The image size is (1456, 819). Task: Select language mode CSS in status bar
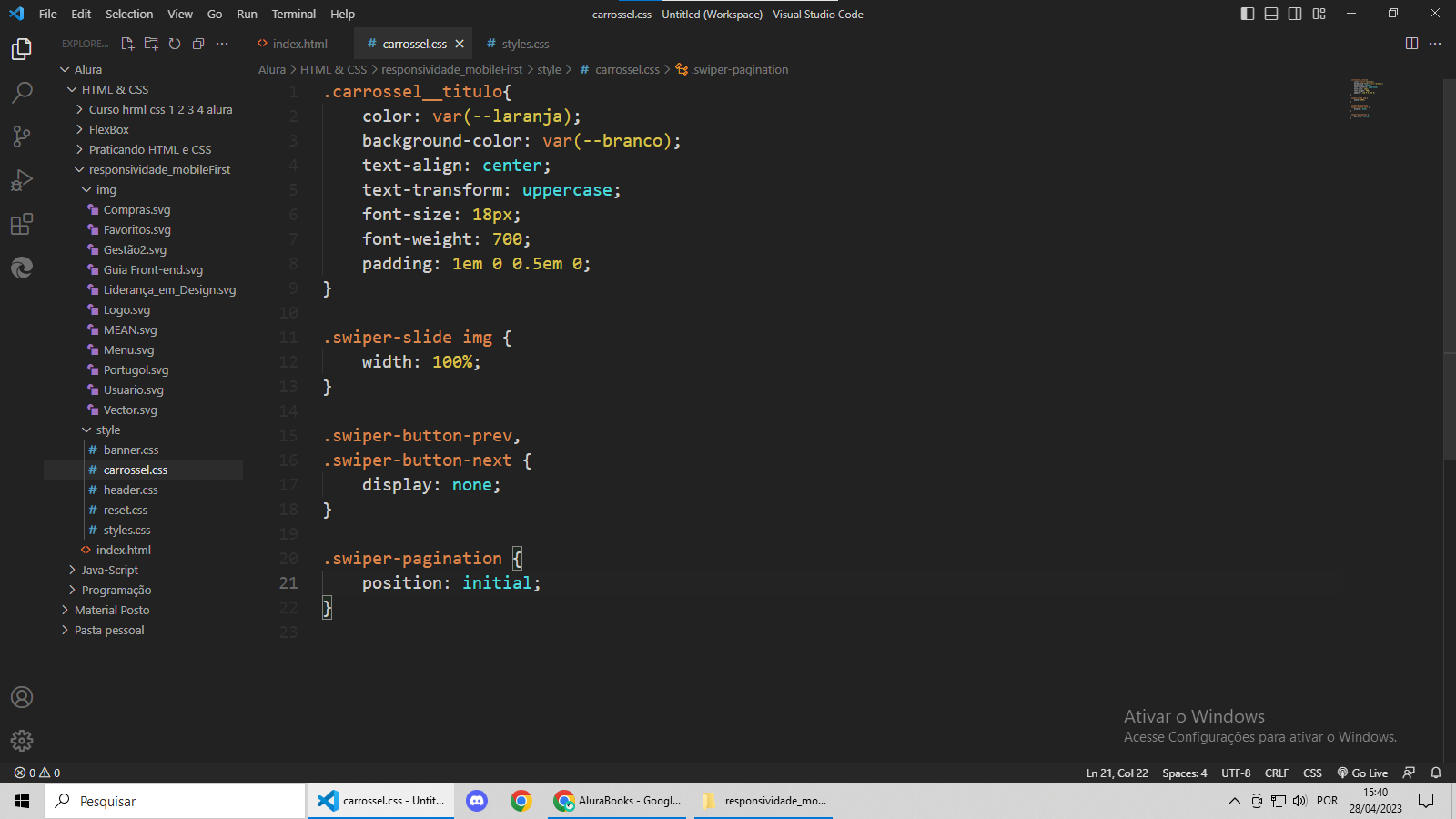click(1312, 773)
